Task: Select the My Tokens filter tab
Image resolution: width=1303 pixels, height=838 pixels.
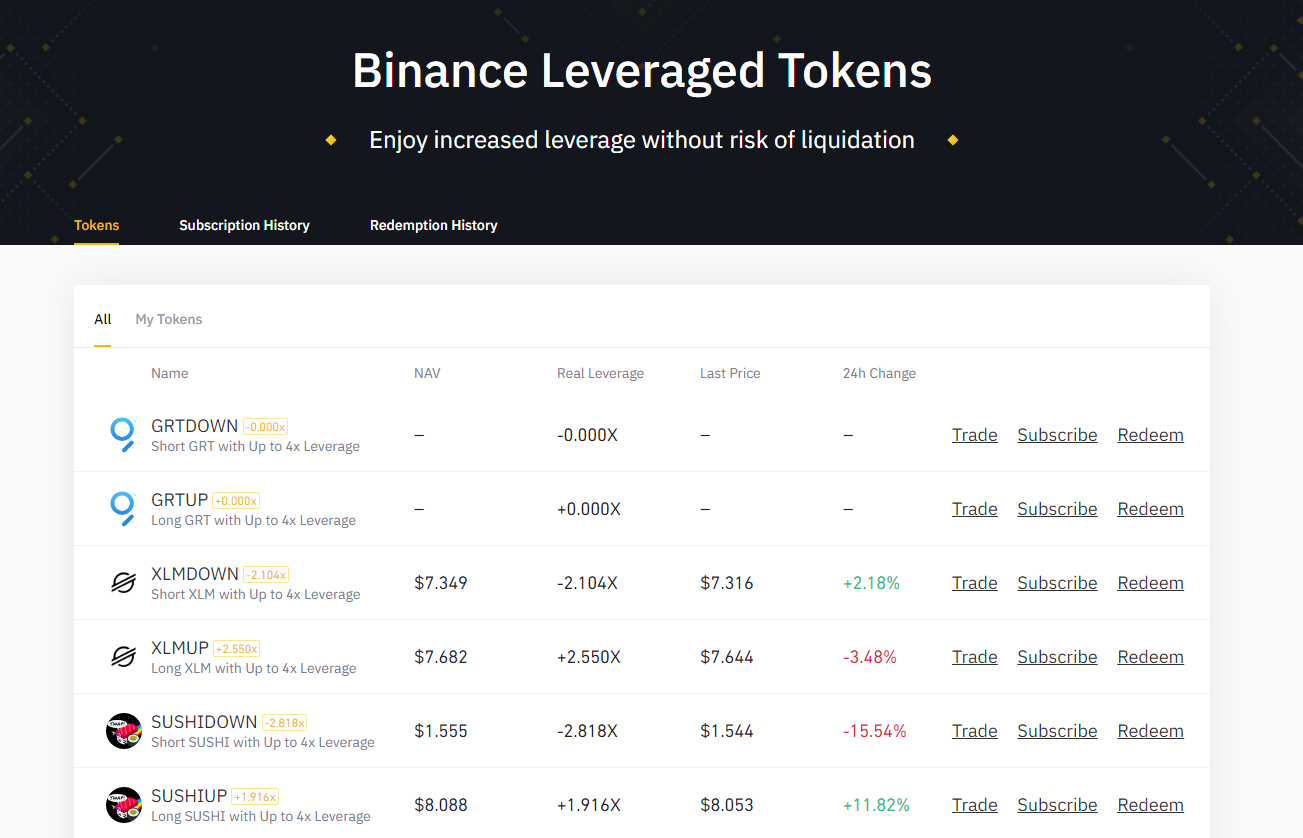Action: pos(169,319)
